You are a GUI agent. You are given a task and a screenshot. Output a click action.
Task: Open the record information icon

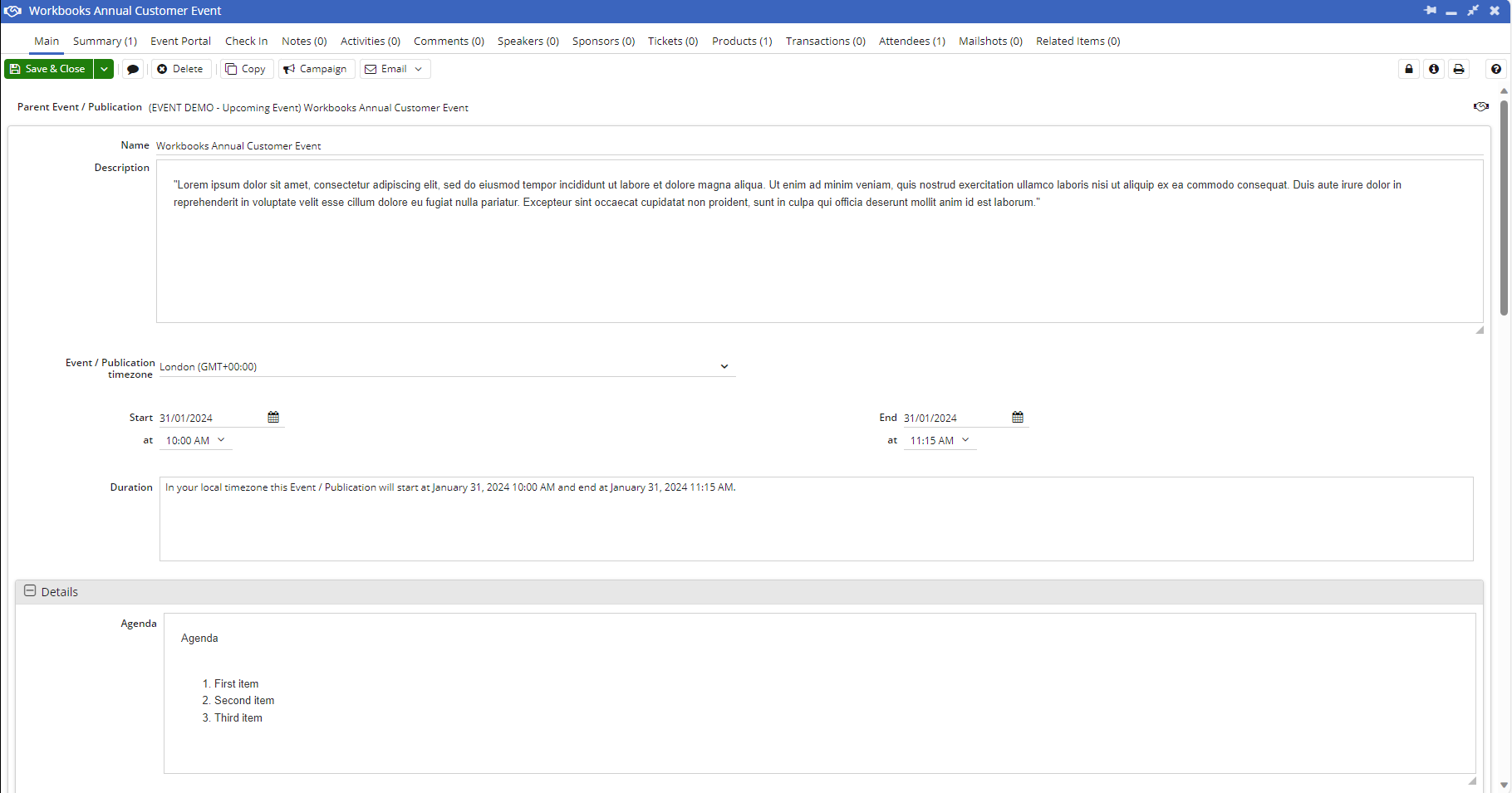pyautogui.click(x=1434, y=69)
